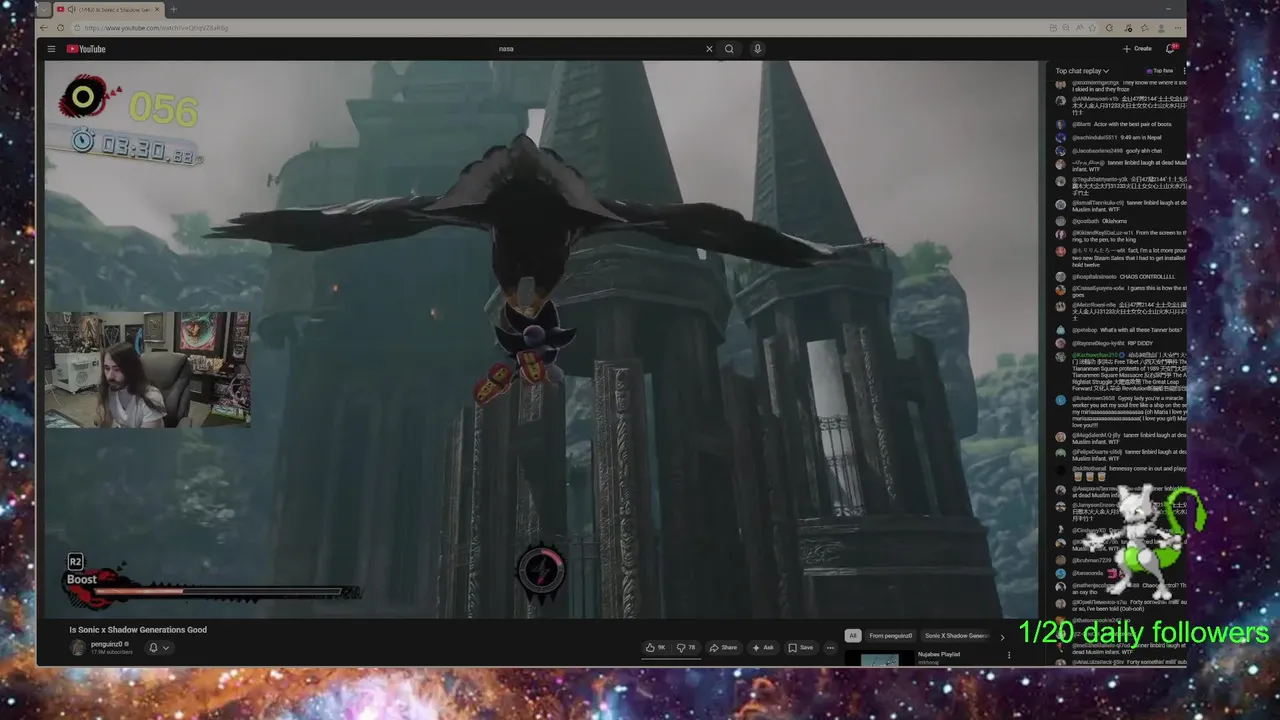Go back with the browser back arrow

point(44,28)
